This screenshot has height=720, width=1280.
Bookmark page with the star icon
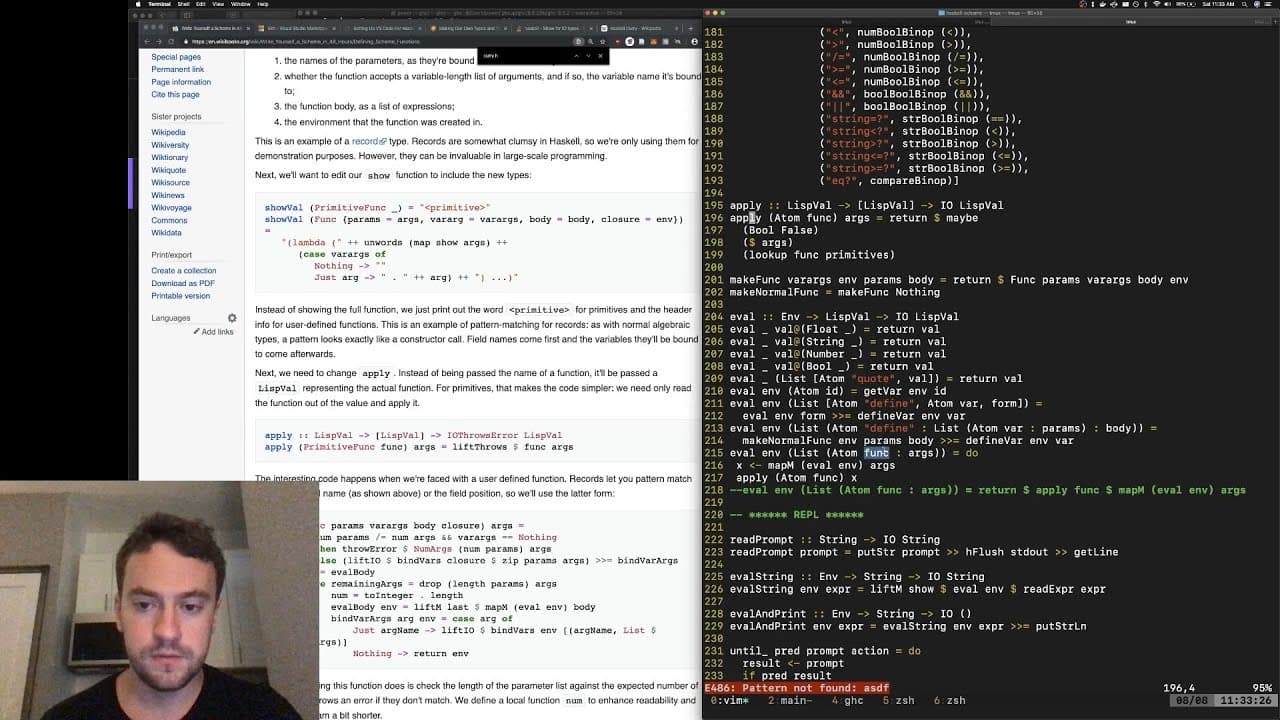point(603,41)
